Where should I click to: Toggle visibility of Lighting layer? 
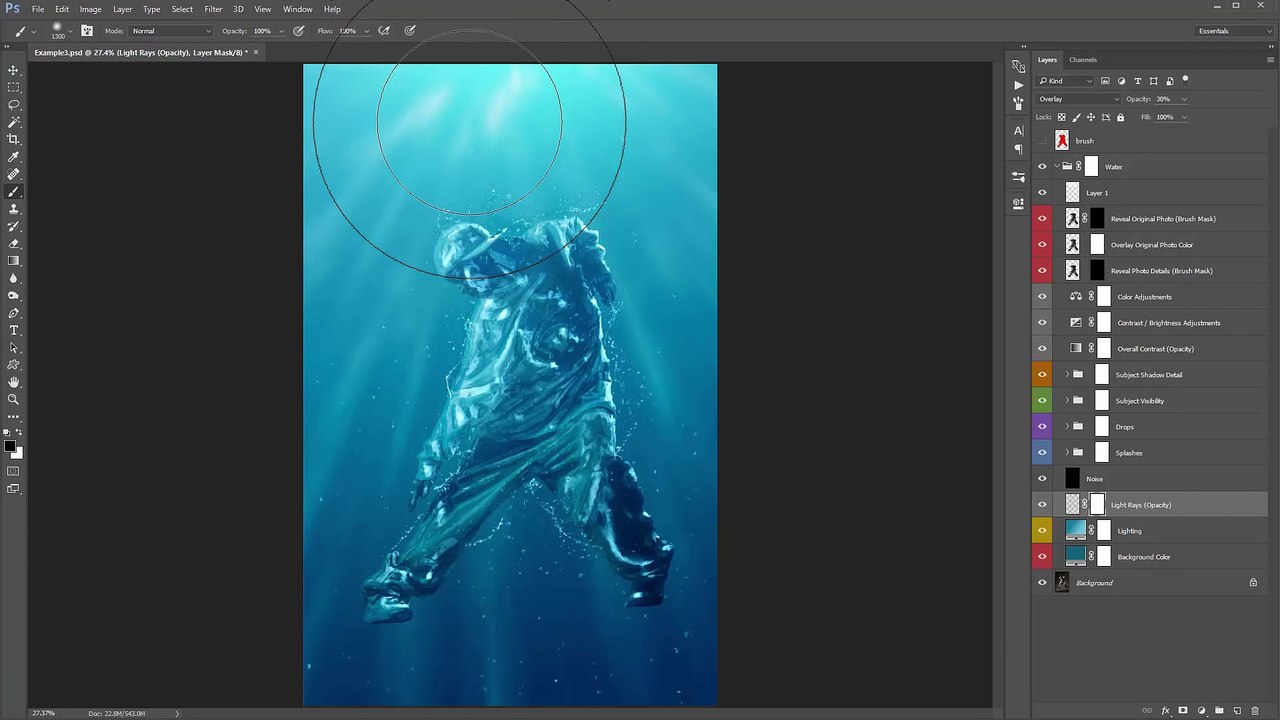click(1042, 531)
